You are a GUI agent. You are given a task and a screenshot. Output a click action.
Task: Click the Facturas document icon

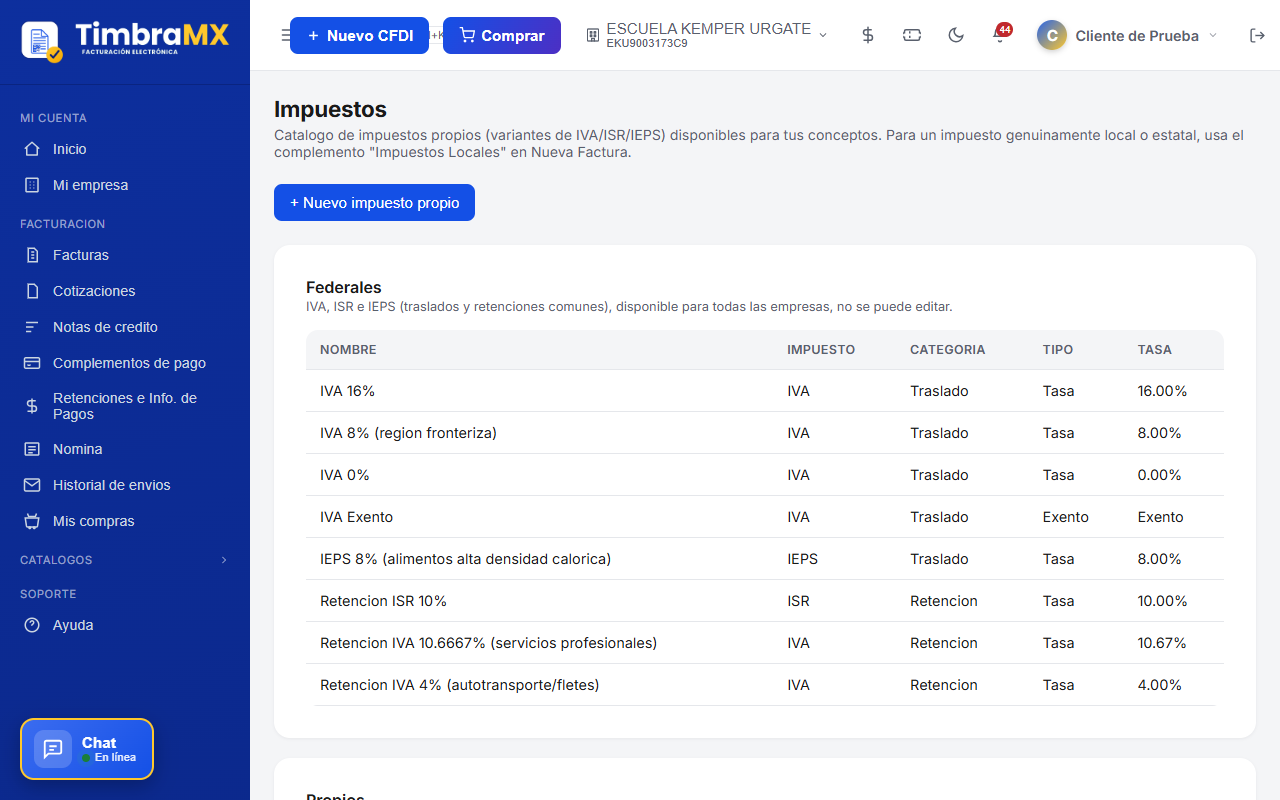click(x=32, y=255)
